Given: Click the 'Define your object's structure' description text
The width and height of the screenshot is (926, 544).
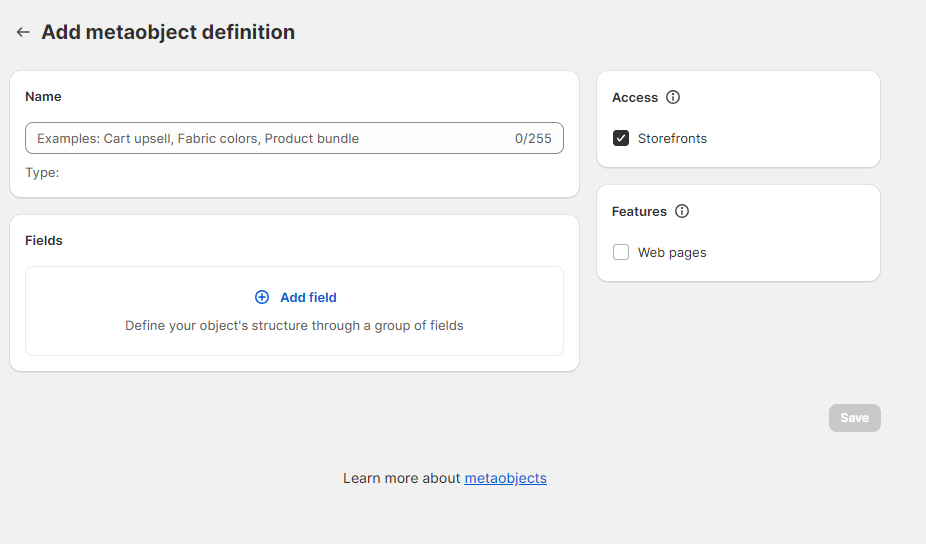Looking at the screenshot, I should 294,325.
